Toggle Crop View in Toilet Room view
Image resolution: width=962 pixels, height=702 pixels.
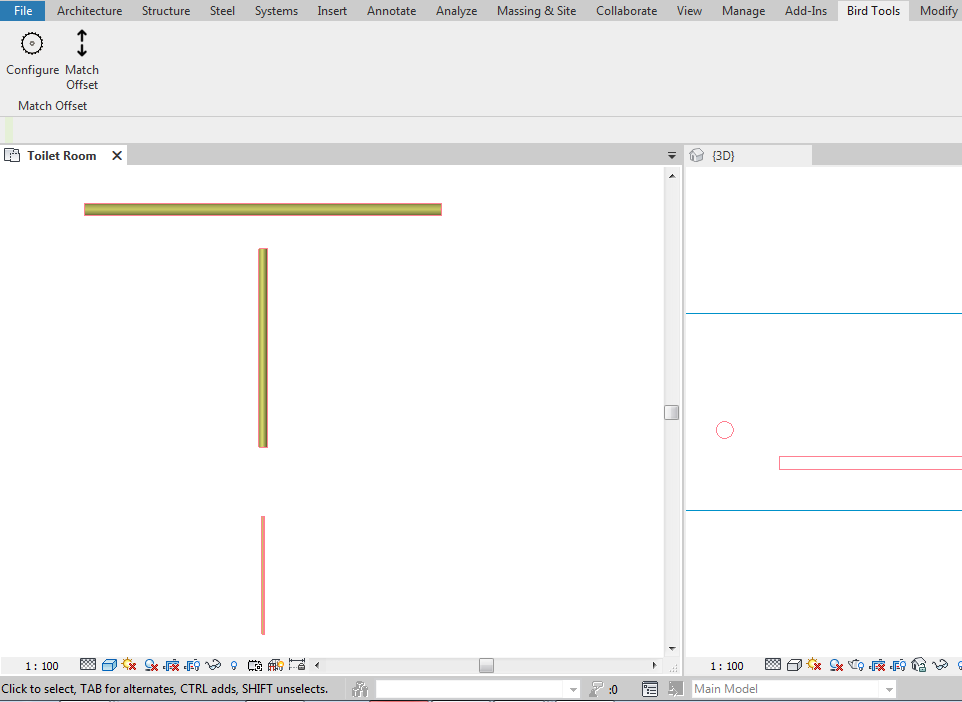click(x=171, y=665)
